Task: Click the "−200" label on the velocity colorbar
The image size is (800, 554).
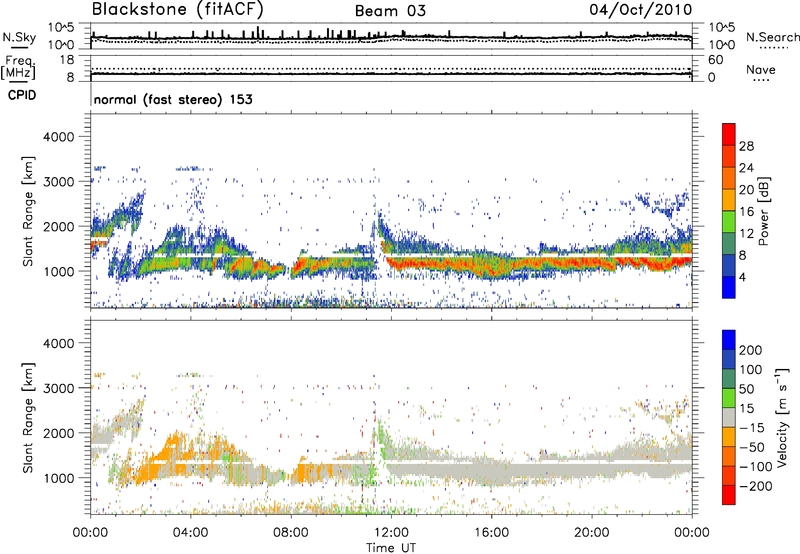Action: tap(756, 486)
